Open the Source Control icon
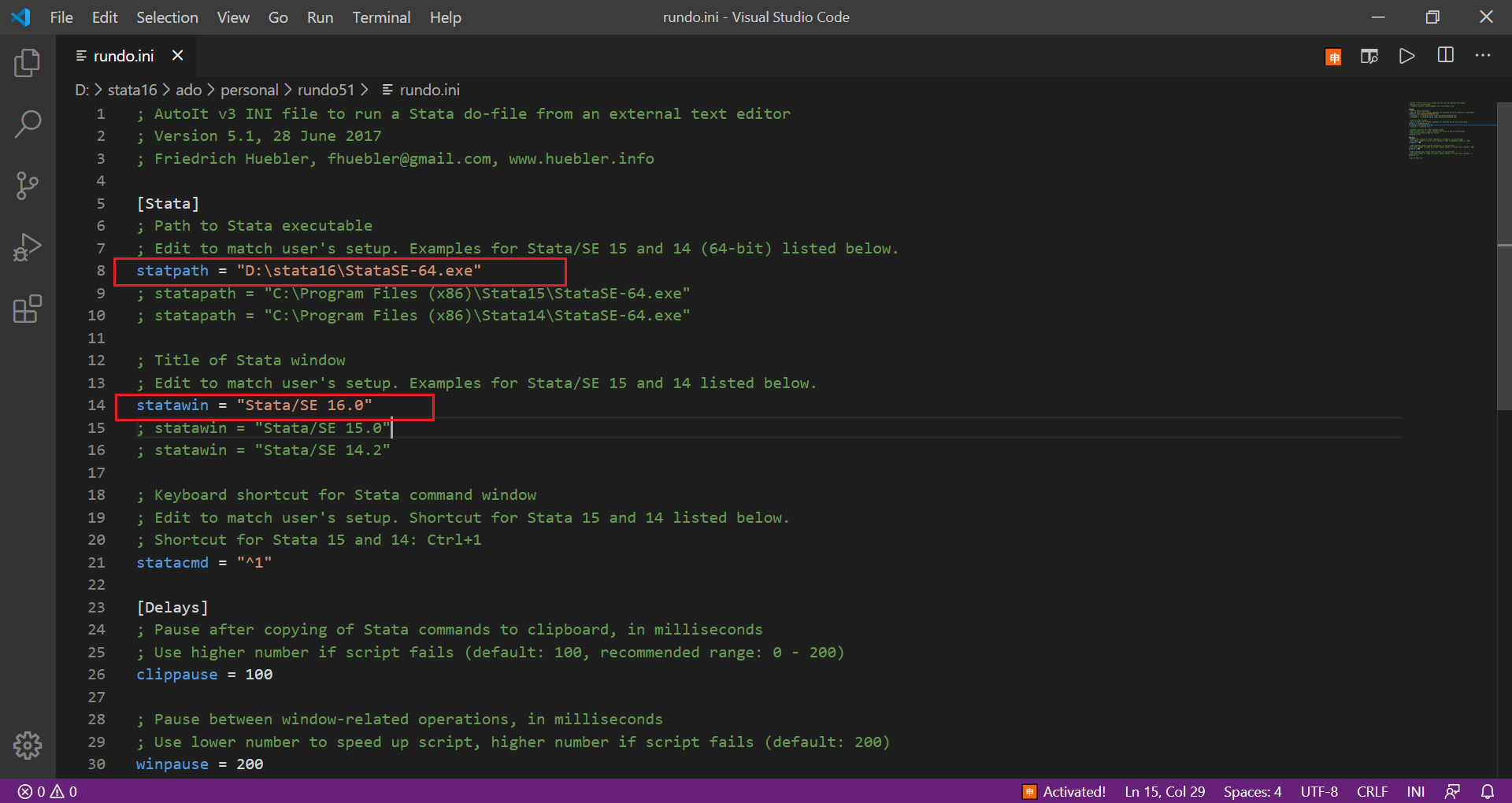Image resolution: width=1512 pixels, height=803 pixels. 28,186
